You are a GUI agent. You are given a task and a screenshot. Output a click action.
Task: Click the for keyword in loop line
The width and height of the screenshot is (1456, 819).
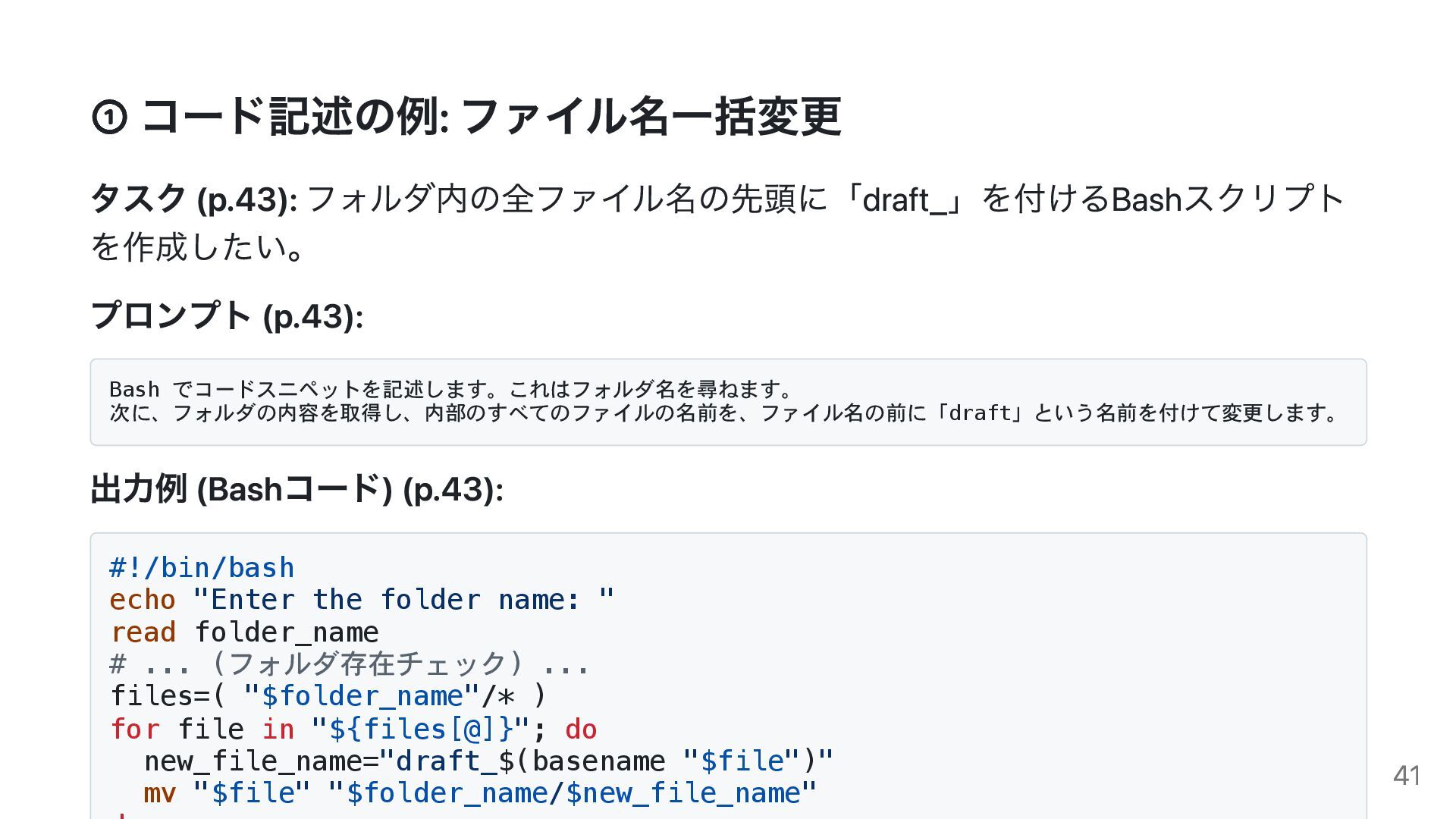tap(135, 729)
